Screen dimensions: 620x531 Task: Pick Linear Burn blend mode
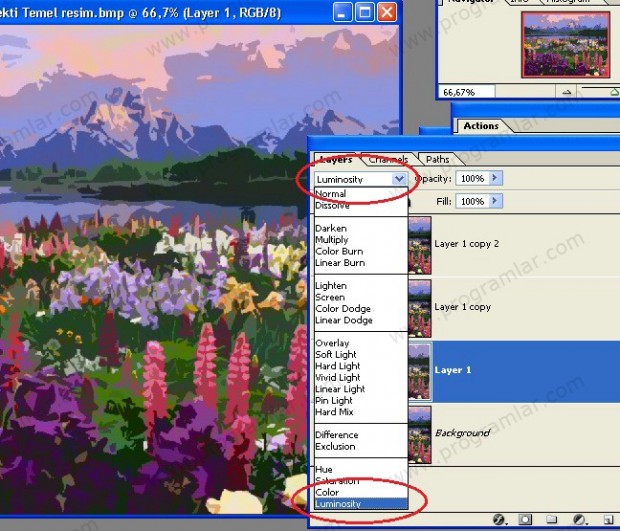point(340,263)
